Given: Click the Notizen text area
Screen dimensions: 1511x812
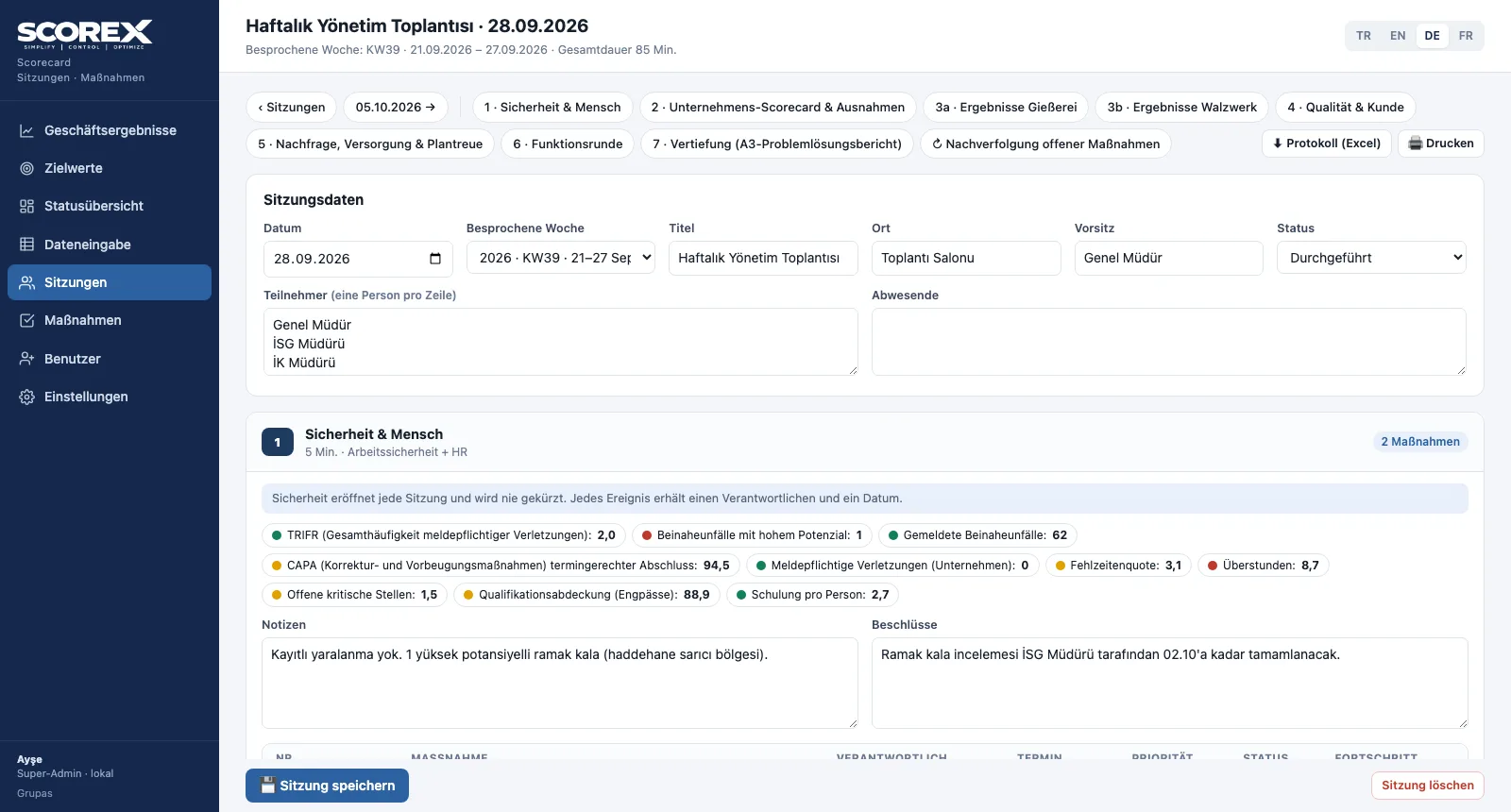Looking at the screenshot, I should pos(560,684).
